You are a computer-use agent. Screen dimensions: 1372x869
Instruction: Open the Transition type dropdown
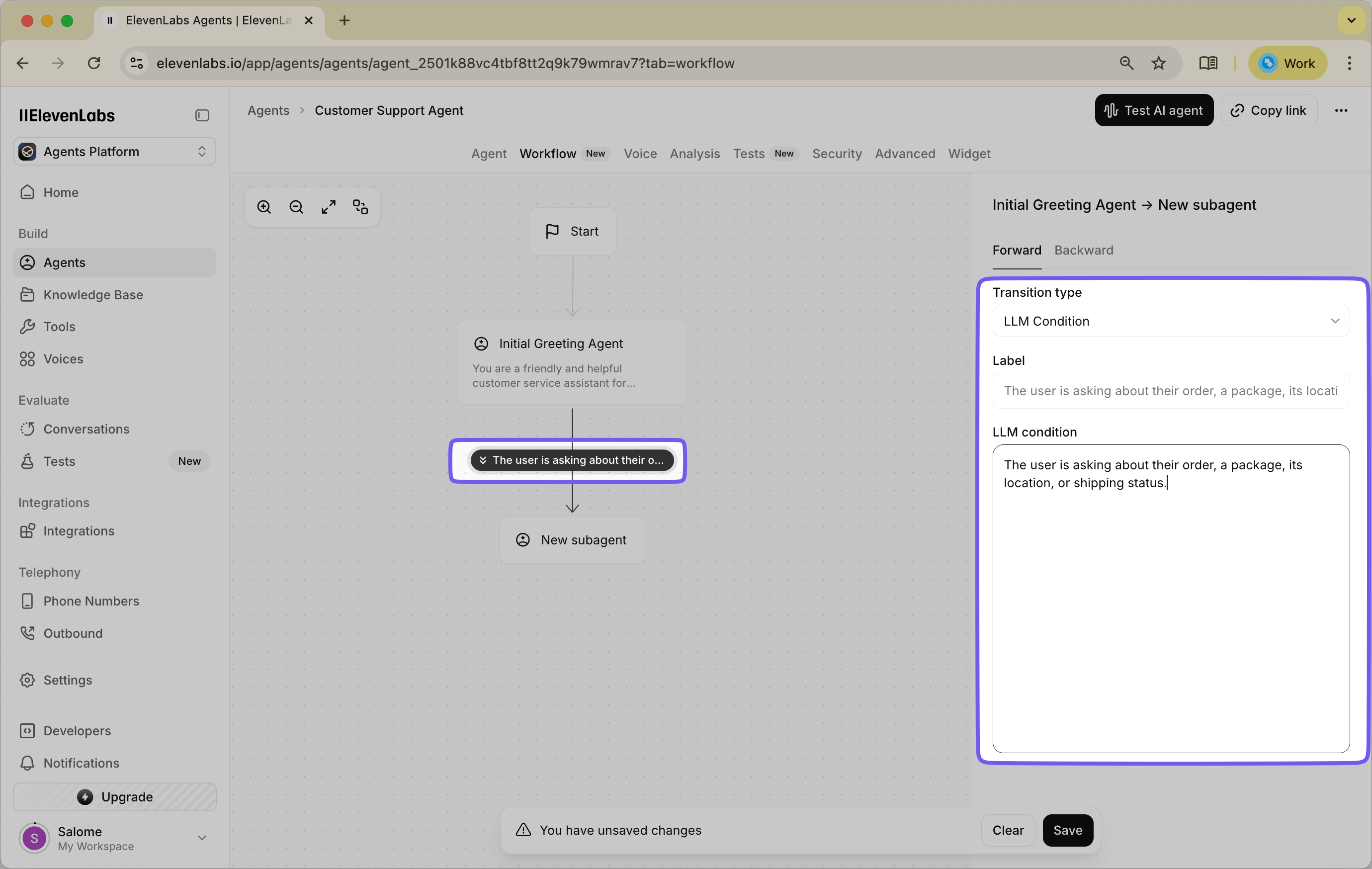(x=1170, y=321)
